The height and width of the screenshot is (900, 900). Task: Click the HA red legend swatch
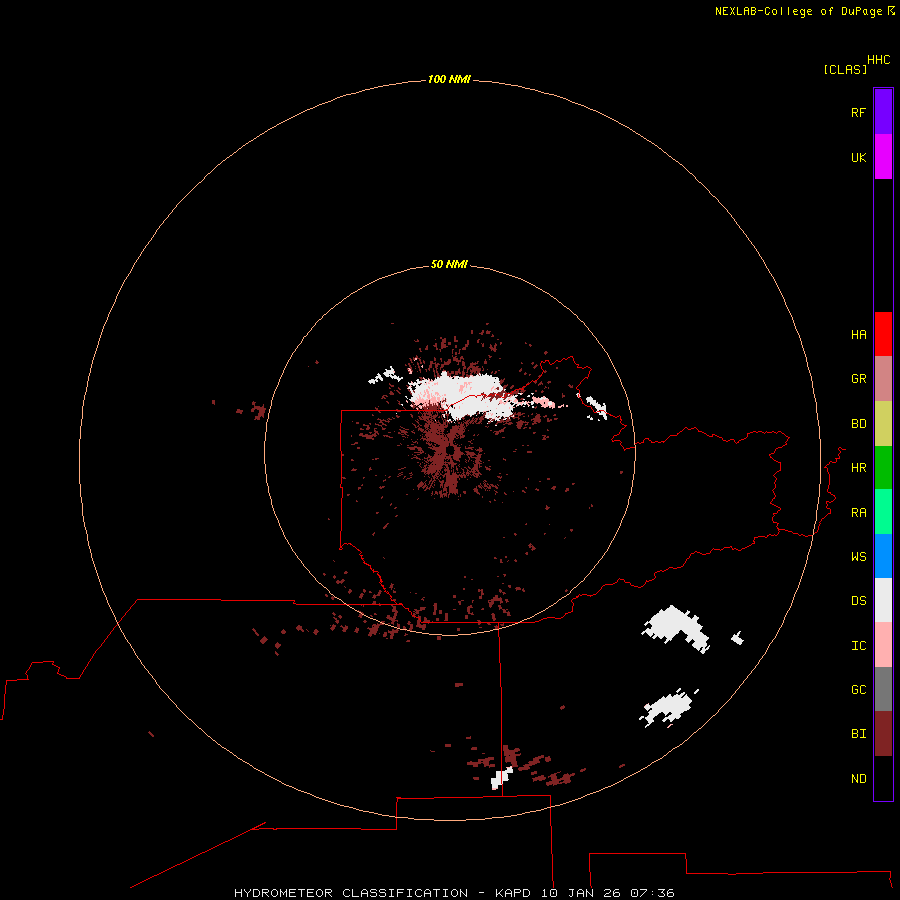coord(883,334)
